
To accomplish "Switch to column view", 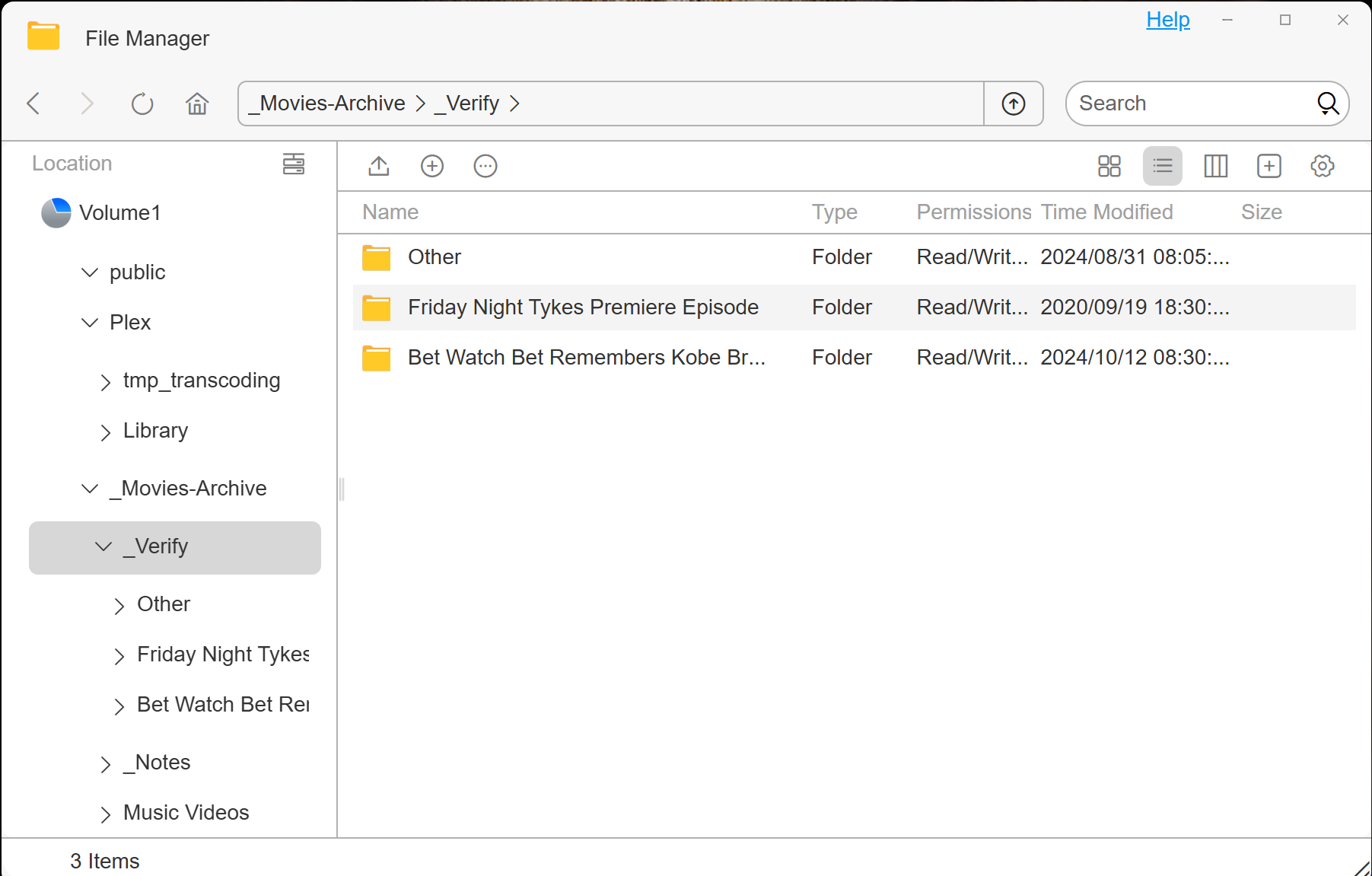I will [x=1216, y=166].
